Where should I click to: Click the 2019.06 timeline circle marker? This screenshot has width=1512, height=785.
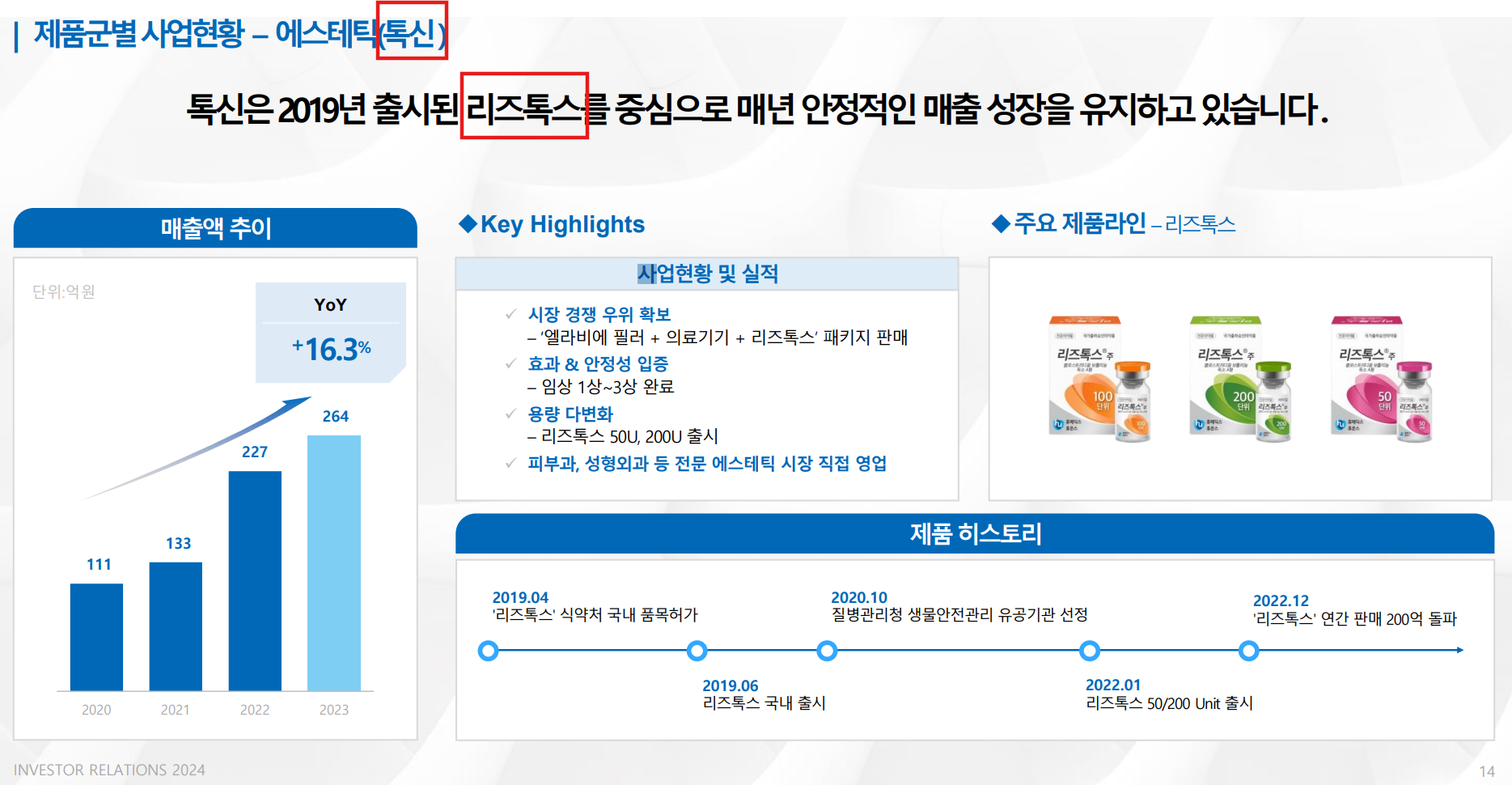pos(697,651)
